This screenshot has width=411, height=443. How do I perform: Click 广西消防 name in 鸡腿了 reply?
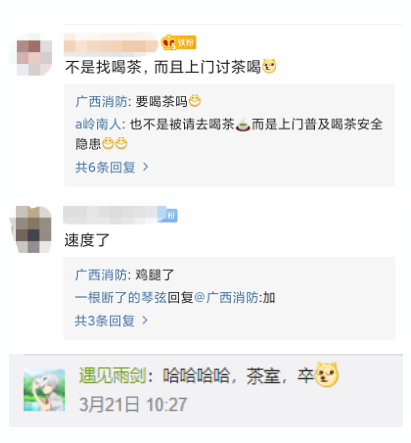tap(101, 275)
